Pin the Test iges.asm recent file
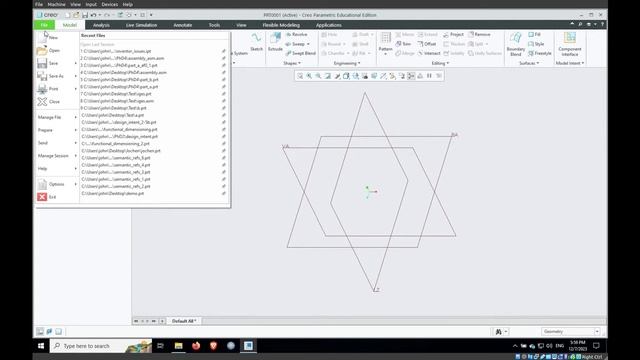This screenshot has width=640, height=360. click(224, 101)
